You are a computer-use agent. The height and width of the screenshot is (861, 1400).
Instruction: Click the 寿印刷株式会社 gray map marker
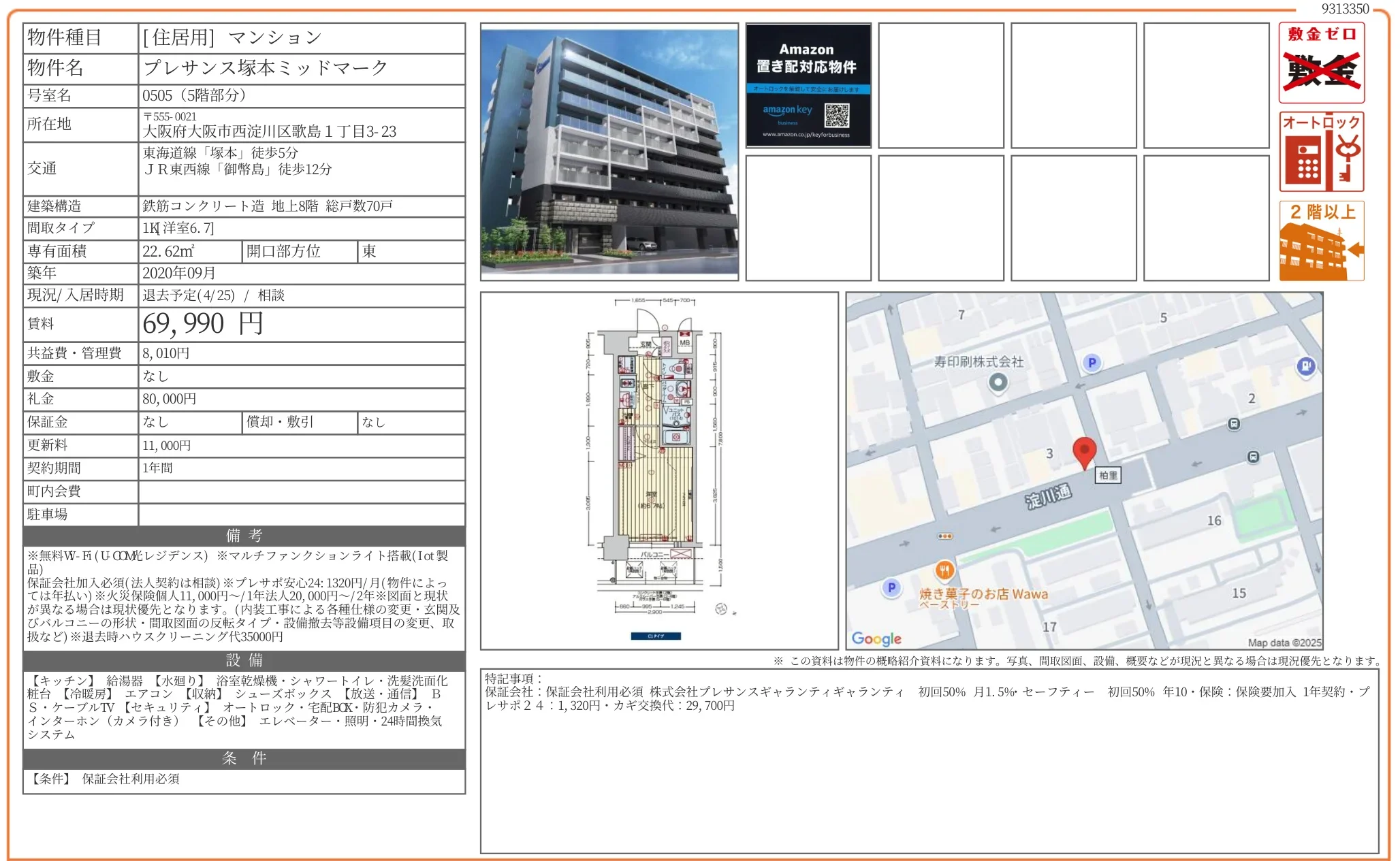998,382
